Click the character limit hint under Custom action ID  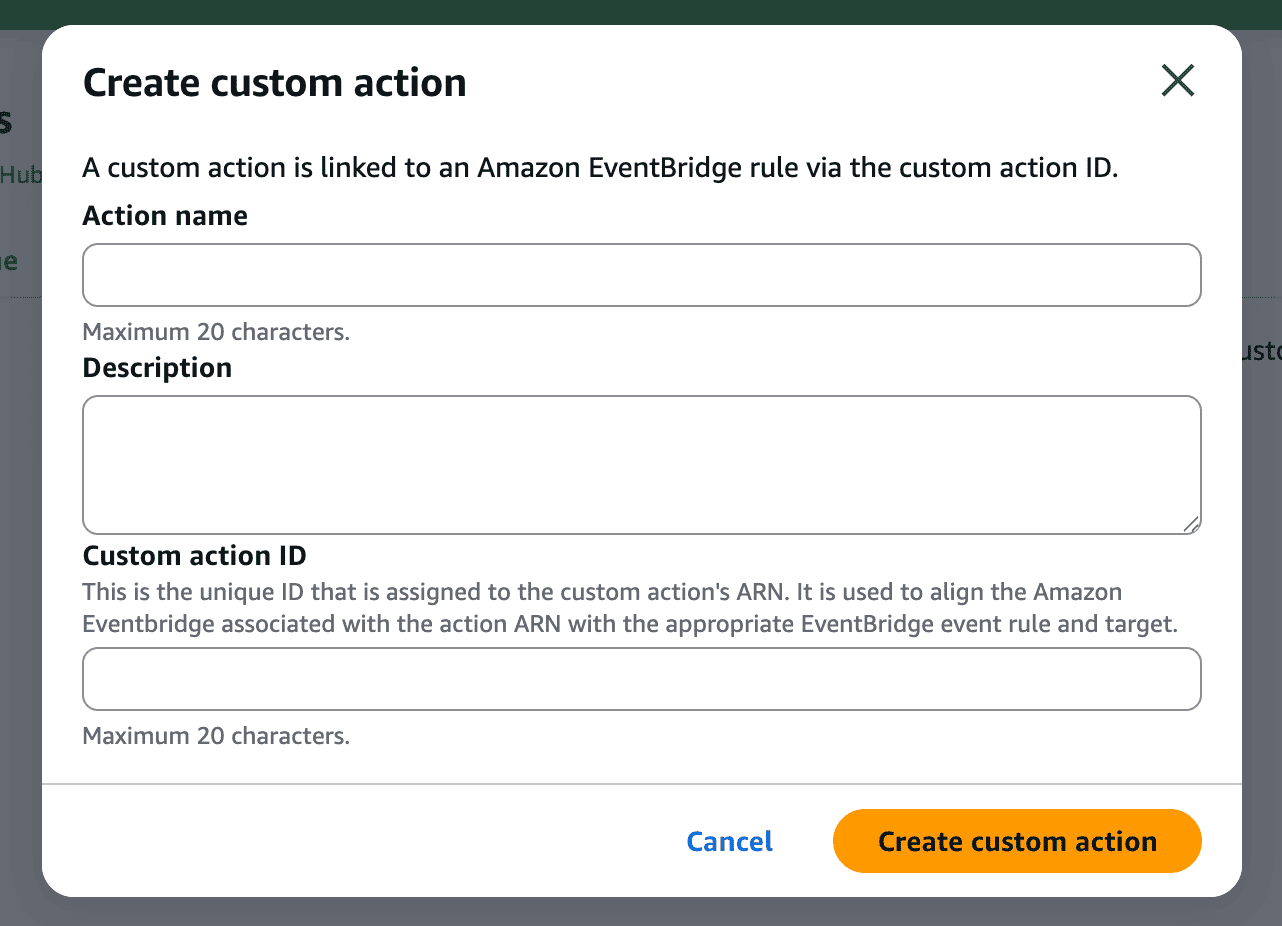tap(216, 737)
